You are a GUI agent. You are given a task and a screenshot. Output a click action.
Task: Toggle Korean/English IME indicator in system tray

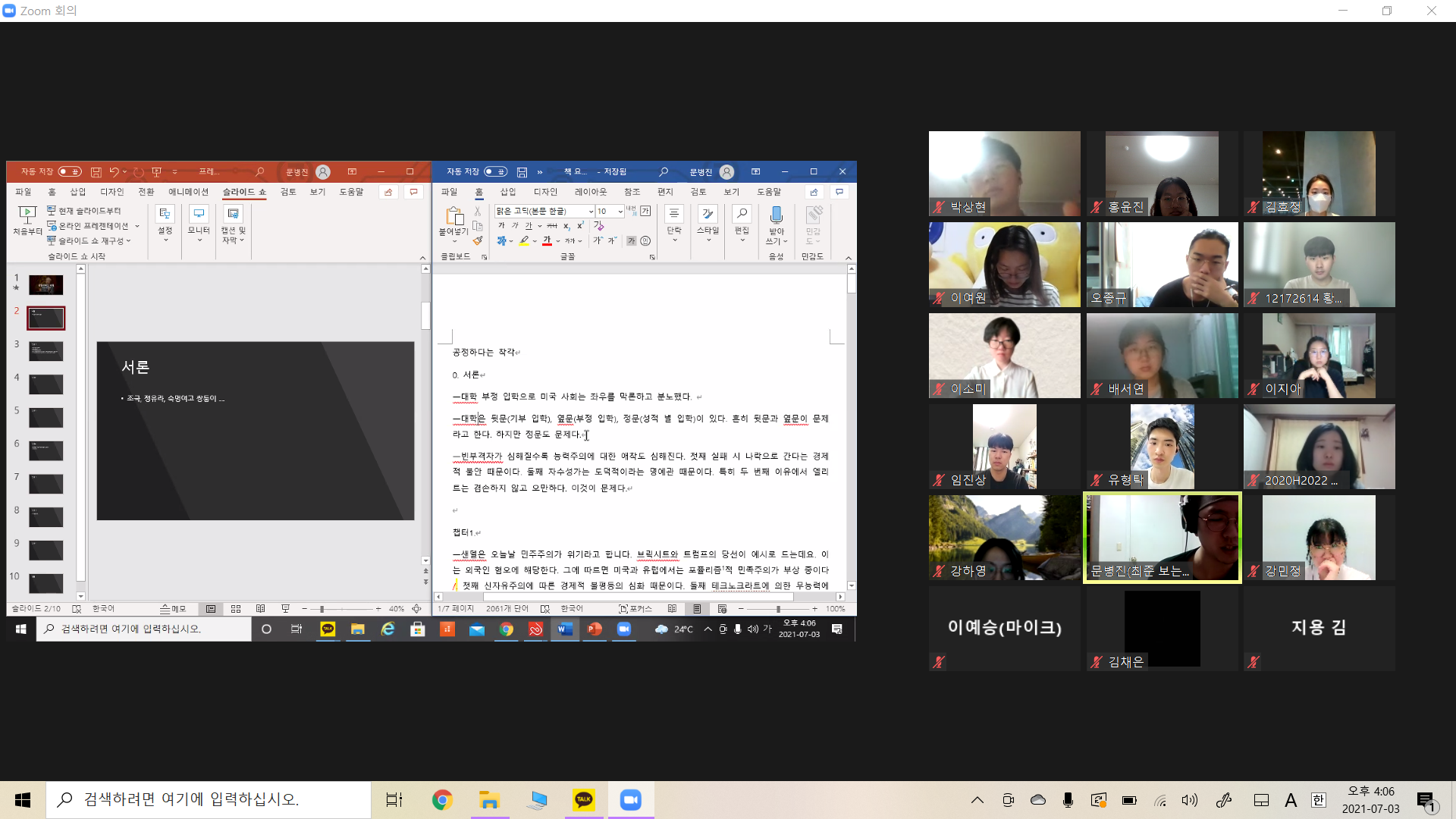coord(1319,800)
